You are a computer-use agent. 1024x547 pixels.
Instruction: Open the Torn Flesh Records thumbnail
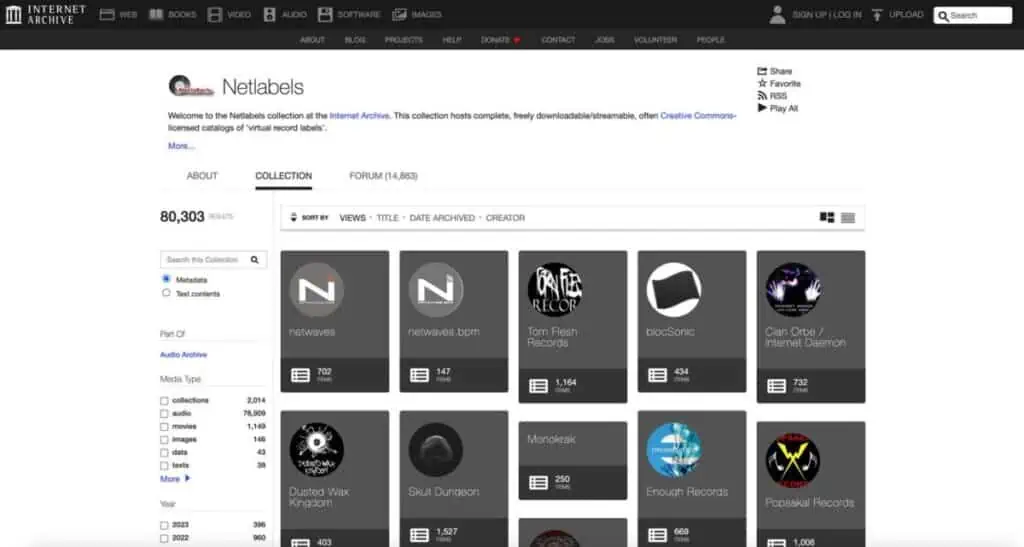coord(554,289)
